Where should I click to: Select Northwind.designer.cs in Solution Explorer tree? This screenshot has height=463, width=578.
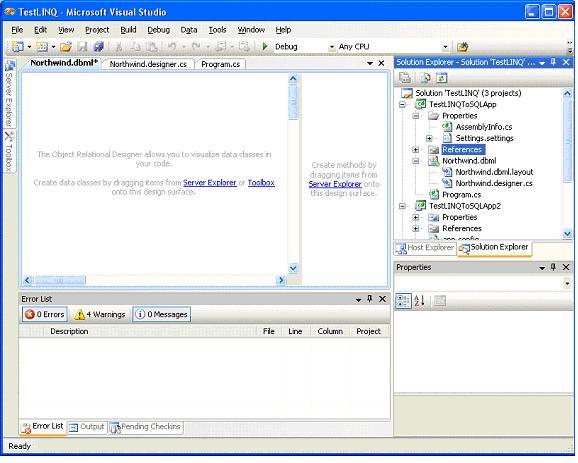494,184
